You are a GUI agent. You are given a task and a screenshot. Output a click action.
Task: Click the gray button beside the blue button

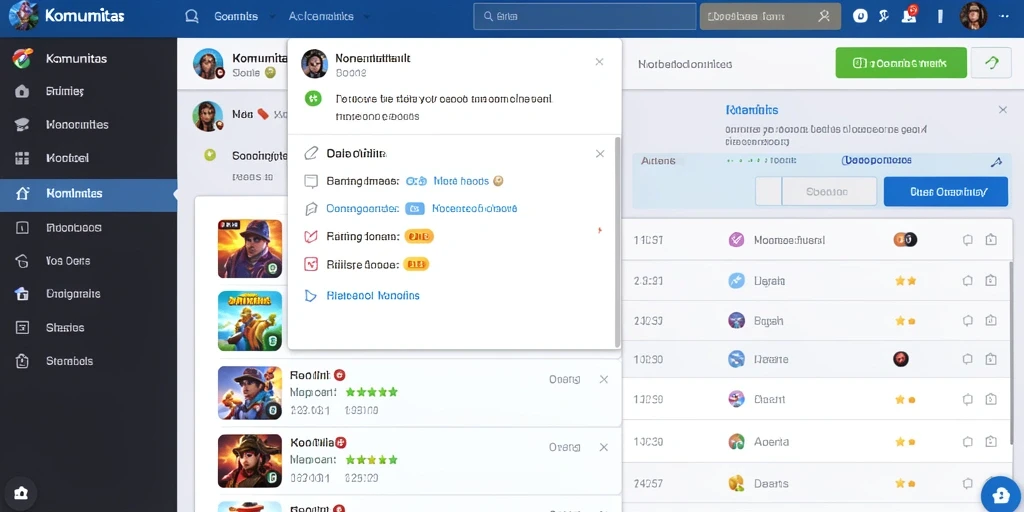pos(829,192)
